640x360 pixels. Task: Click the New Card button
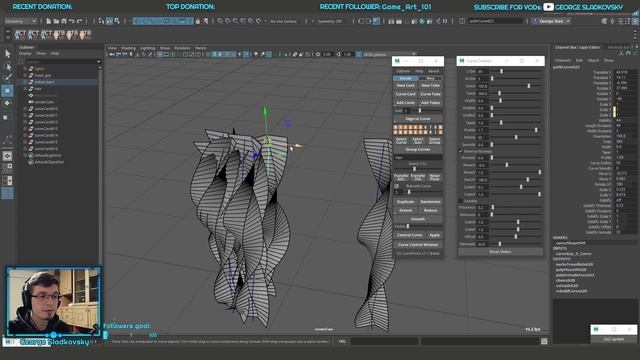point(405,85)
